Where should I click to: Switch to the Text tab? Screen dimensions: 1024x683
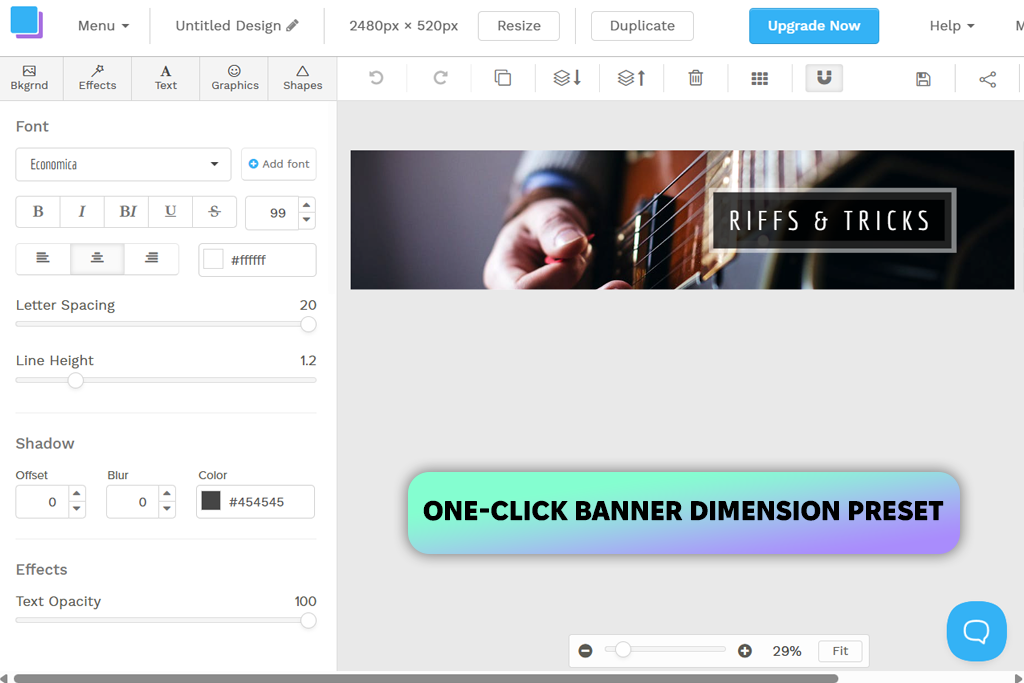[166, 78]
